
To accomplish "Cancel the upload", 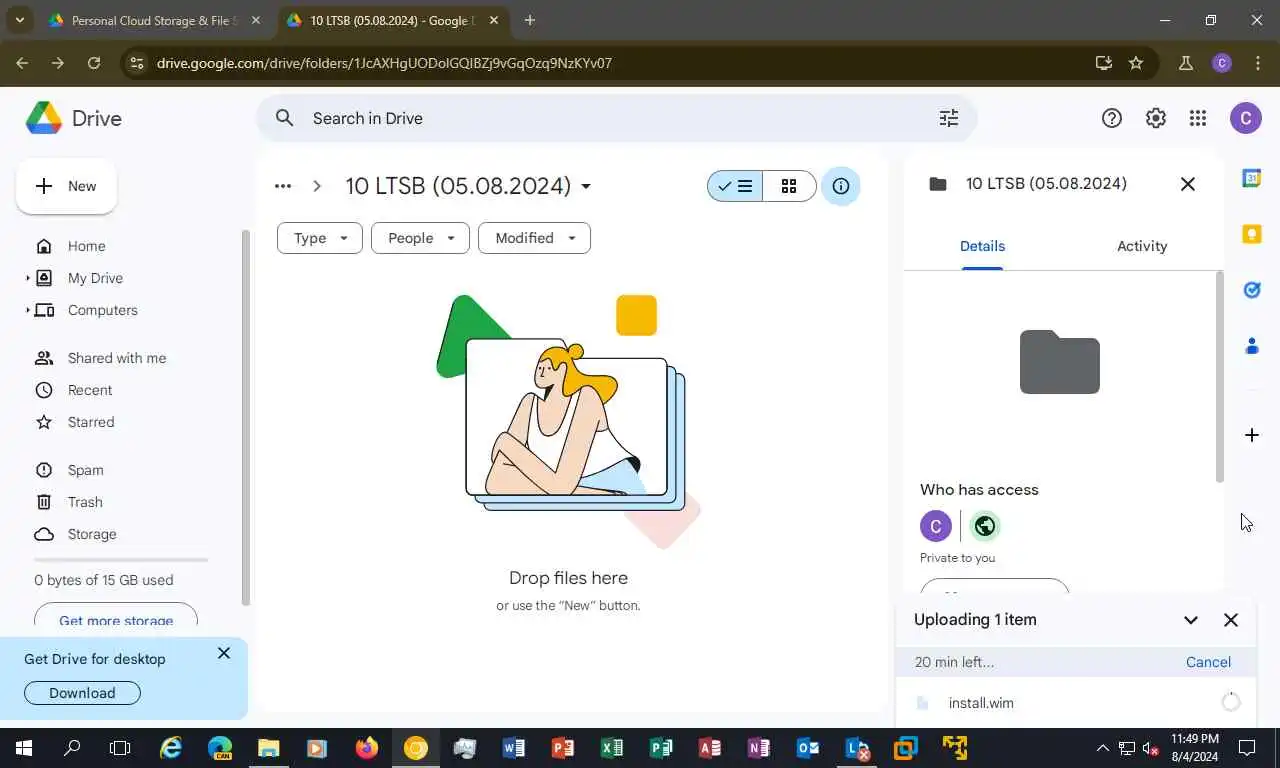I will tap(1208, 662).
